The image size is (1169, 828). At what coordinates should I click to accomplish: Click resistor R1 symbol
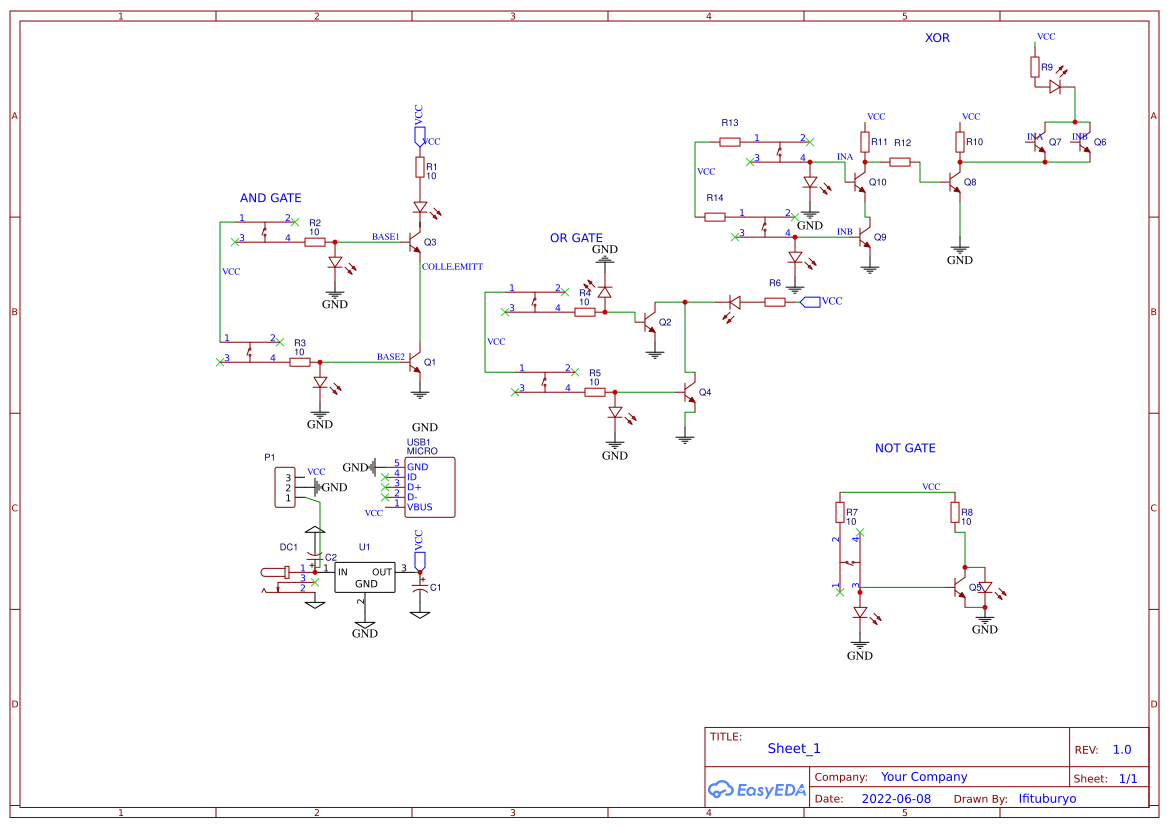tap(420, 167)
